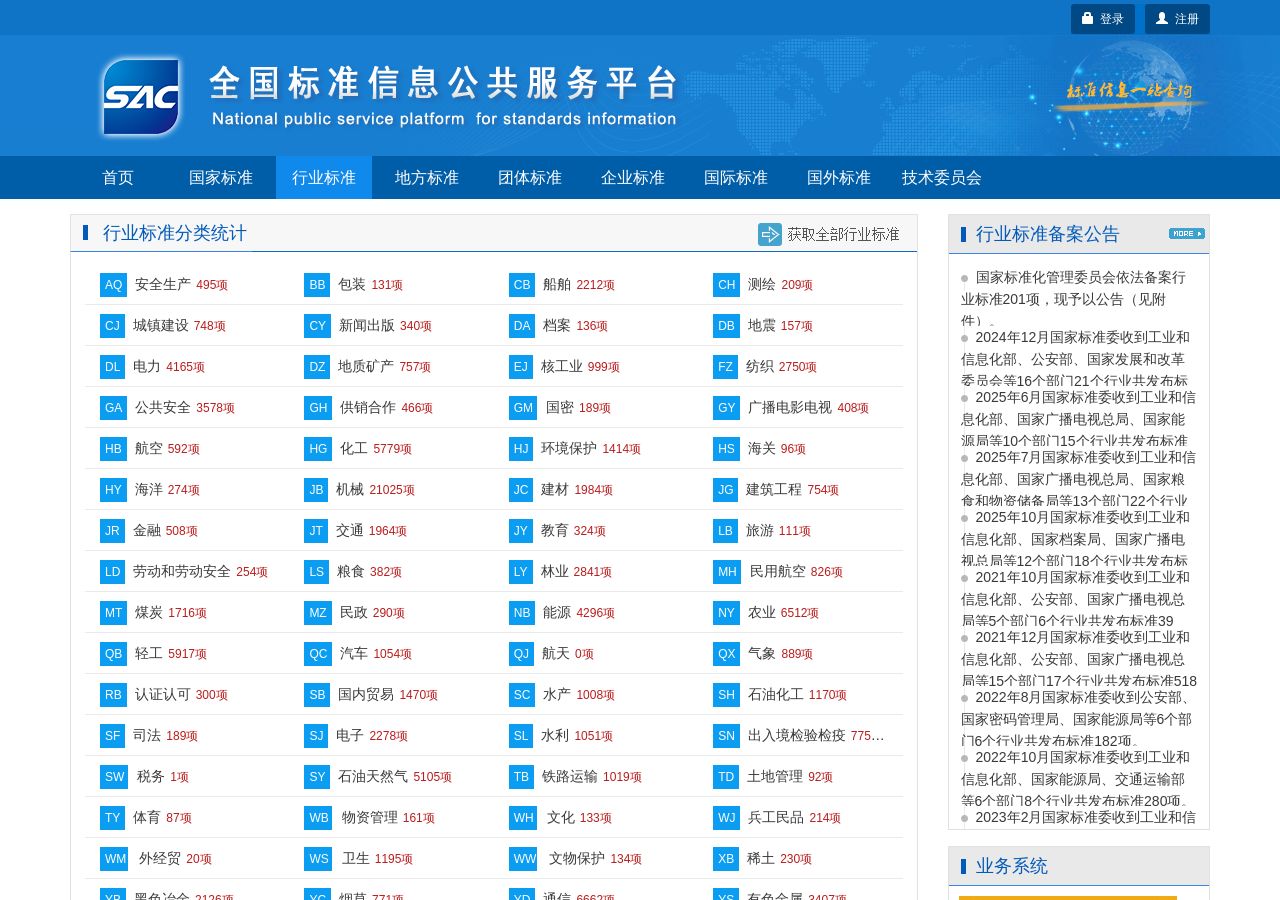The image size is (1280, 900).
Task: Click the HG code badge for 化工
Action: (x=318, y=449)
